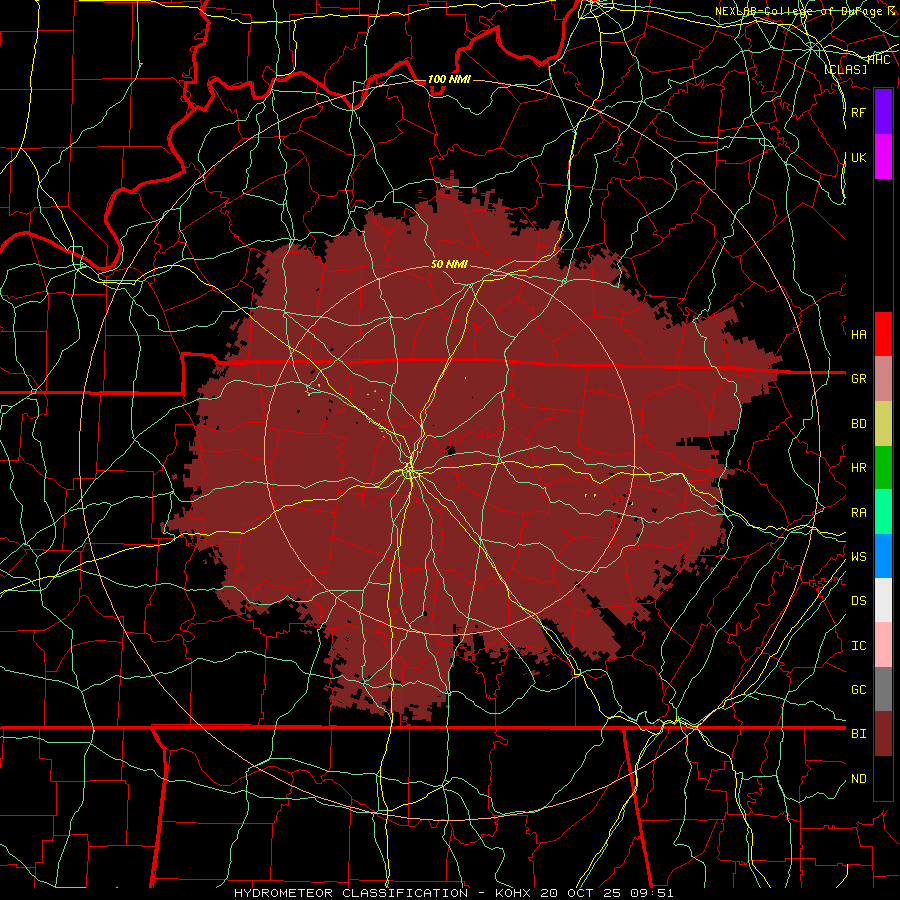
Task: Click the ND black legend swatch
Action: click(x=883, y=778)
